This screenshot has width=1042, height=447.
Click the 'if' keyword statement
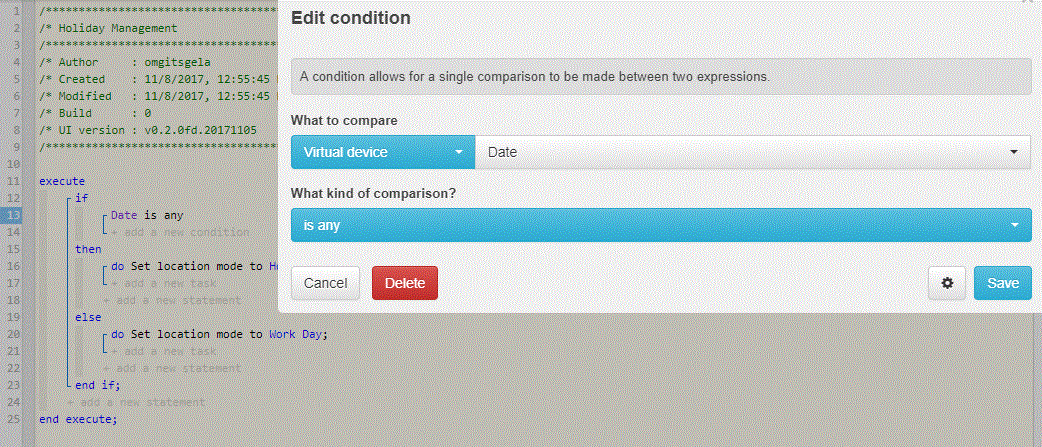click(x=82, y=199)
